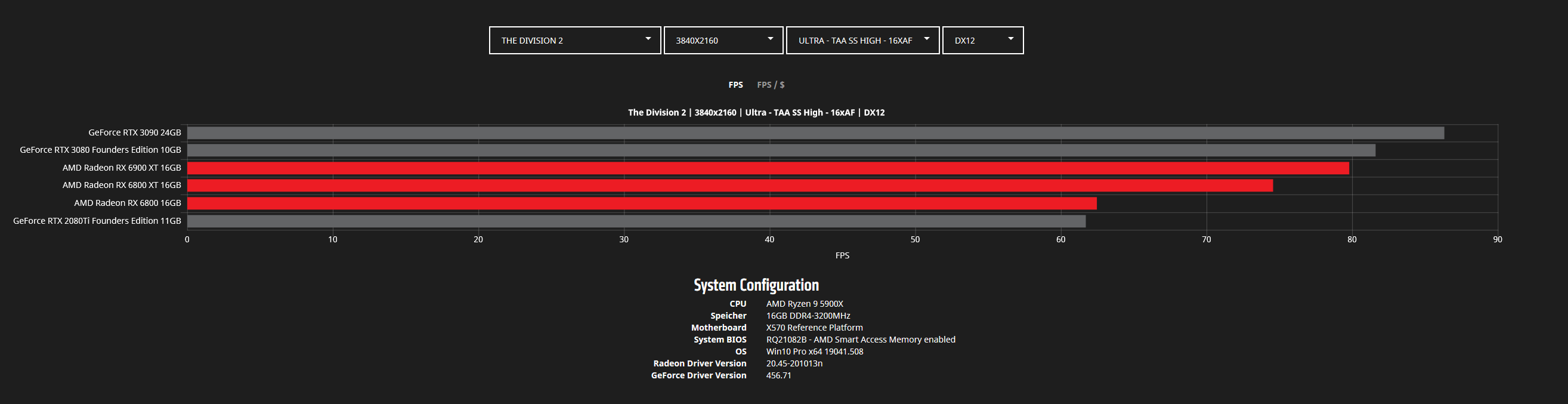This screenshot has width=1568, height=404.
Task: Click the red Radeon RX 6900 XT bar
Action: click(768, 168)
